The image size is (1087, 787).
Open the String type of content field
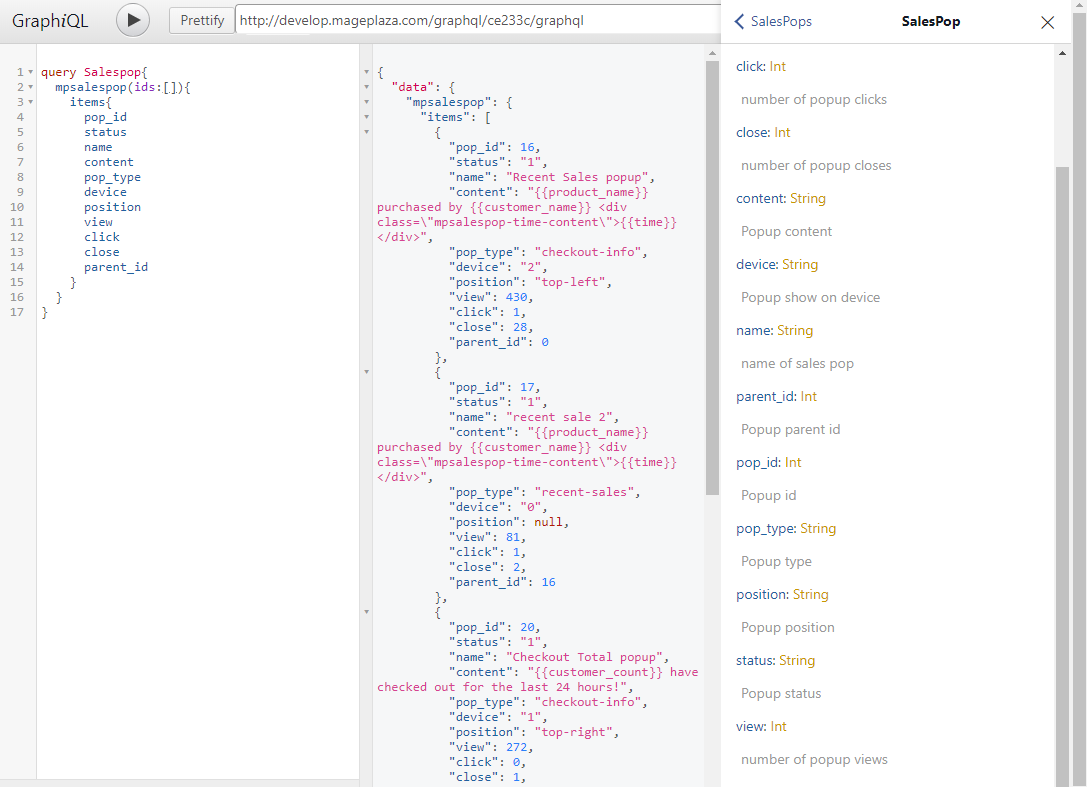point(808,198)
